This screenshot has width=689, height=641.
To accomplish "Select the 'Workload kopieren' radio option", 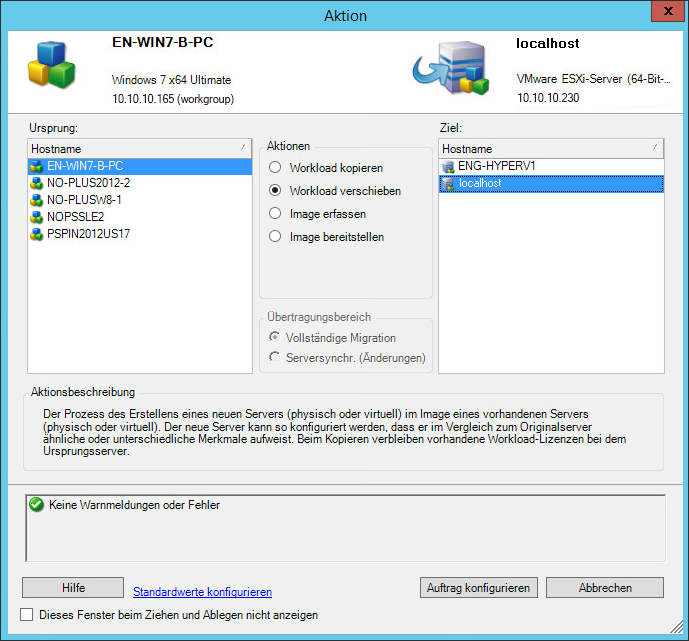I will point(275,168).
